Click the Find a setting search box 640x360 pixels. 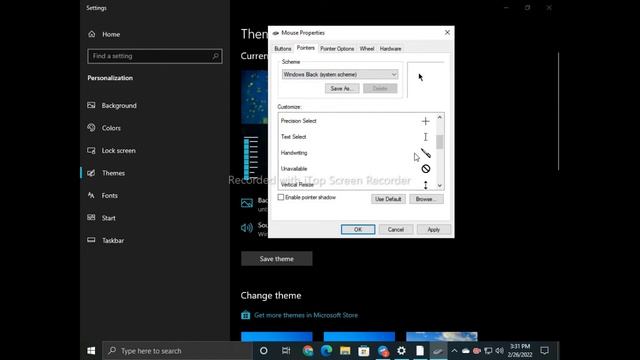(x=155, y=56)
